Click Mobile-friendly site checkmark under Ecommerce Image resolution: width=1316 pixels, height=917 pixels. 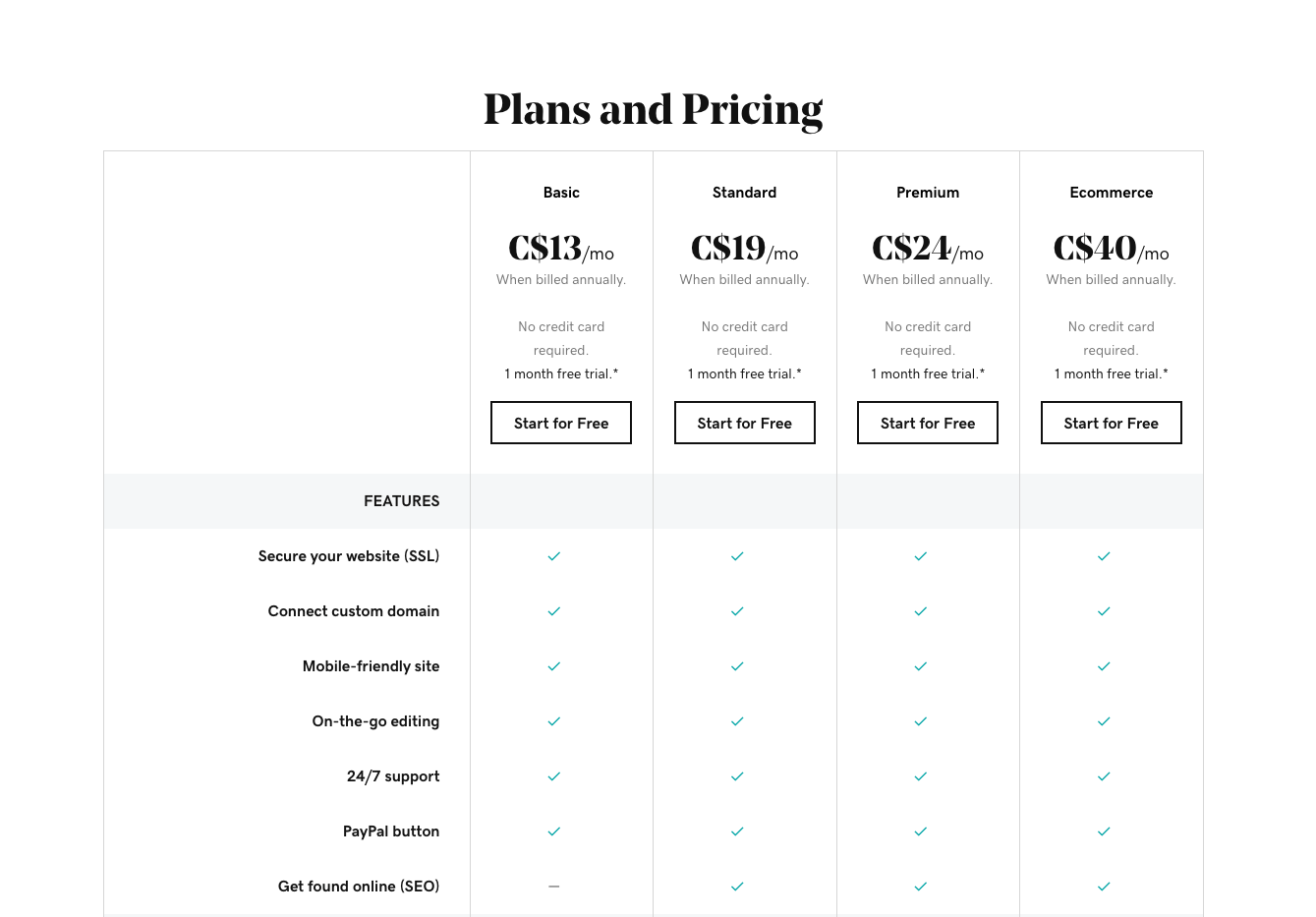1104,666
